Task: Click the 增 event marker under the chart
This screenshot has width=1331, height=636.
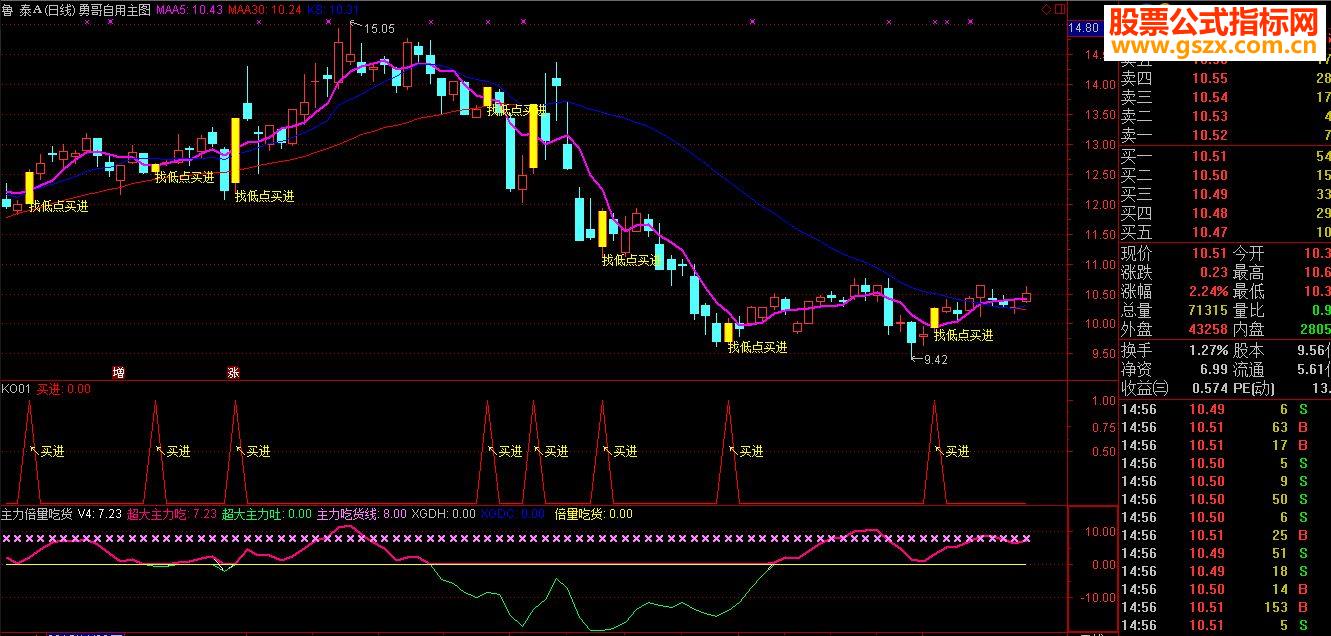Action: tap(118, 373)
